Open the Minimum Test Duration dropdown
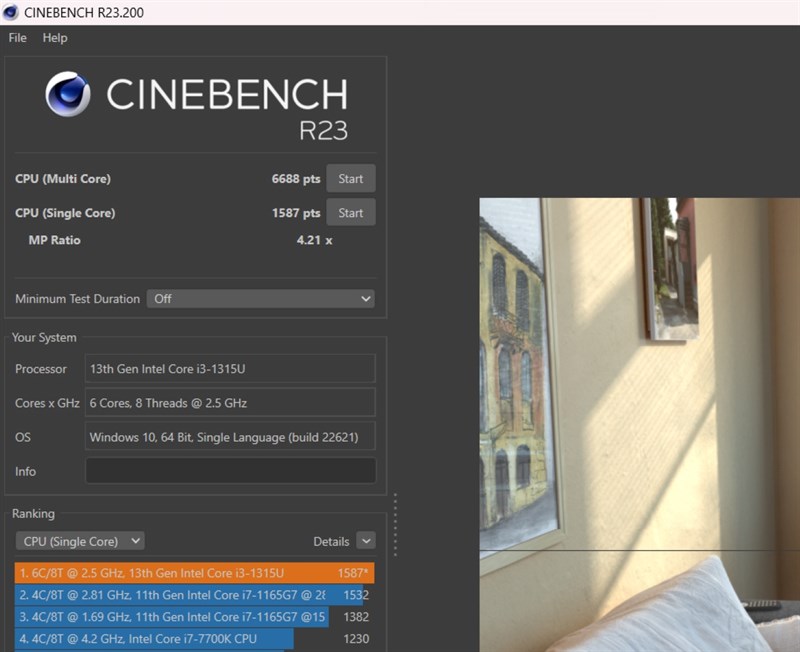The image size is (800, 652). (261, 299)
